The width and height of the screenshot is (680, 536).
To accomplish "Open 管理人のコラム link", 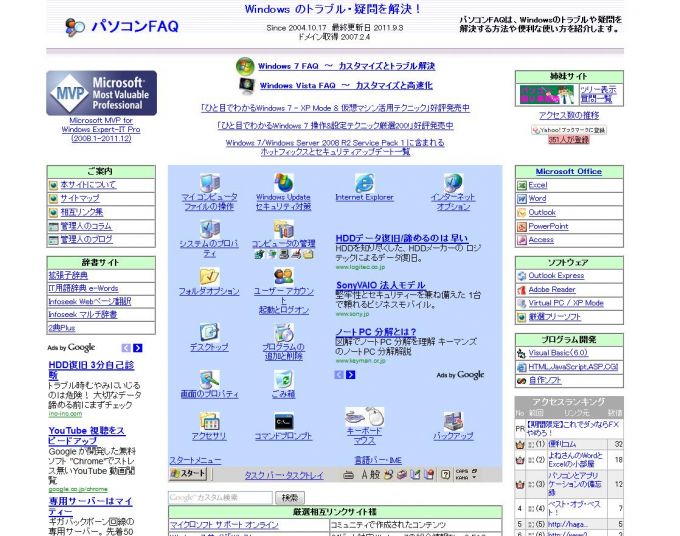I will 86,226.
